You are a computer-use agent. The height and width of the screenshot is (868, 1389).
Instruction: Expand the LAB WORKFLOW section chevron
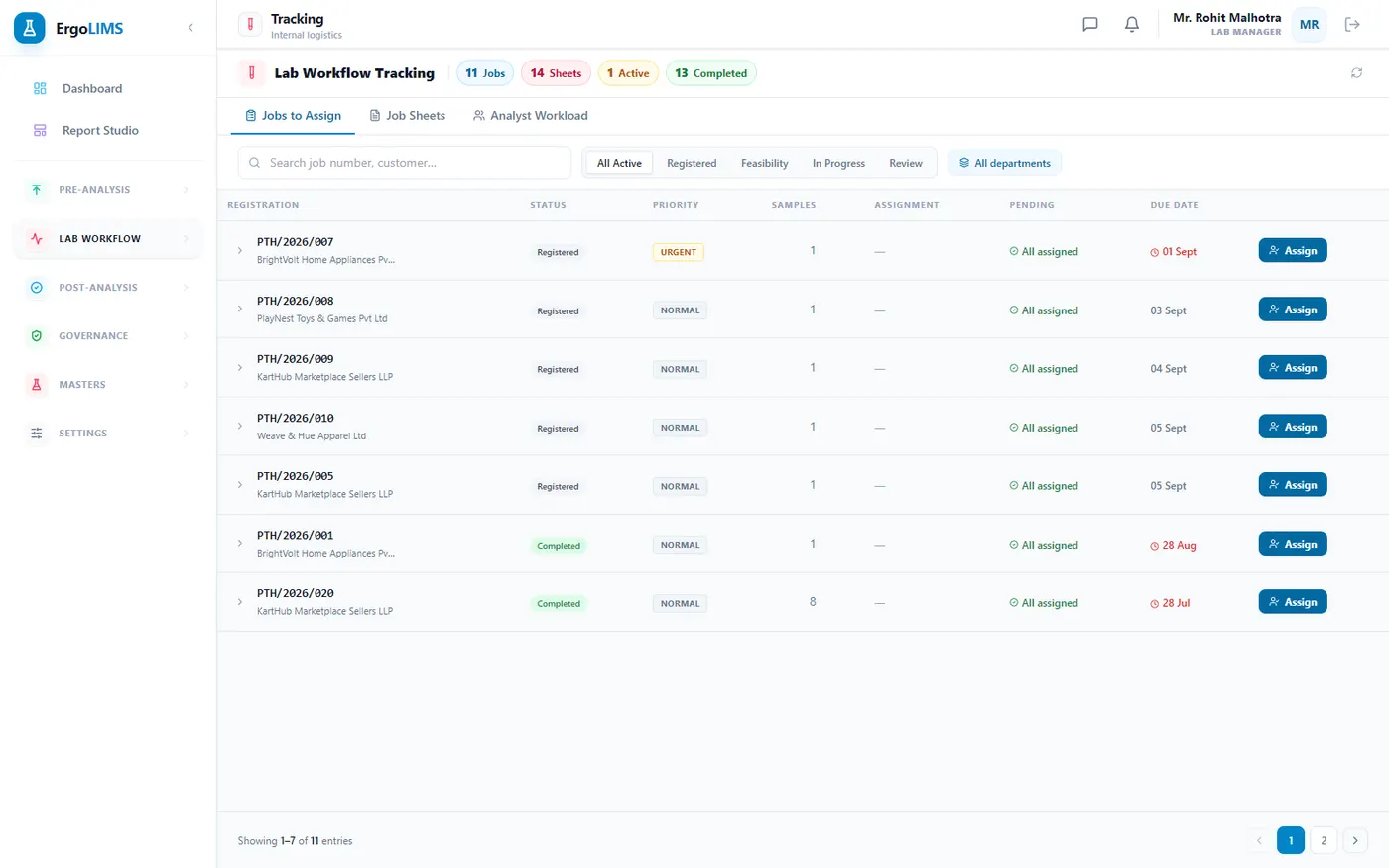point(186,238)
